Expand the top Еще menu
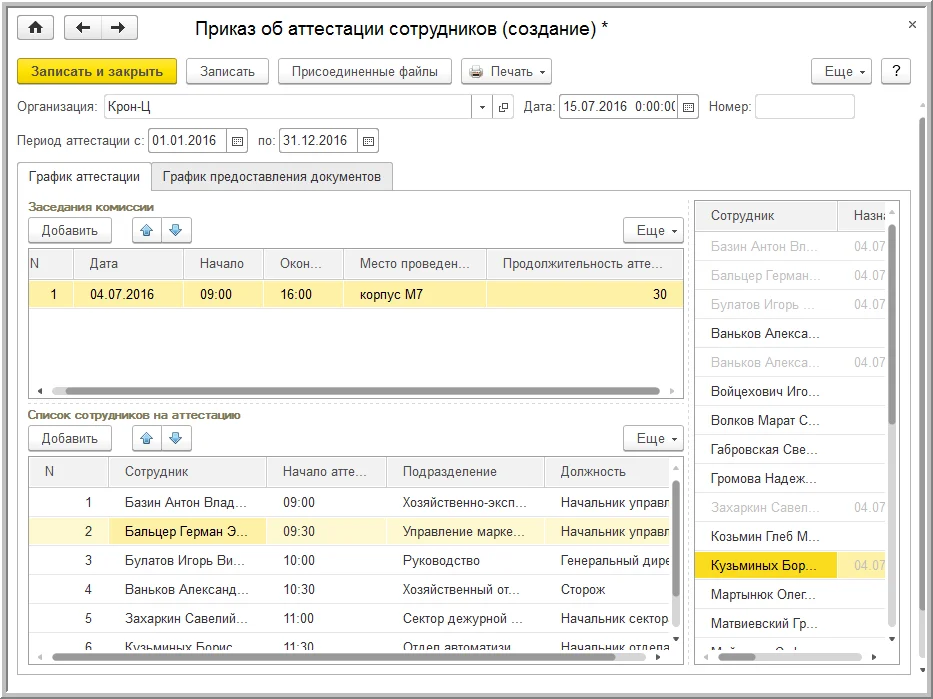This screenshot has height=699, width=933. coord(841,72)
